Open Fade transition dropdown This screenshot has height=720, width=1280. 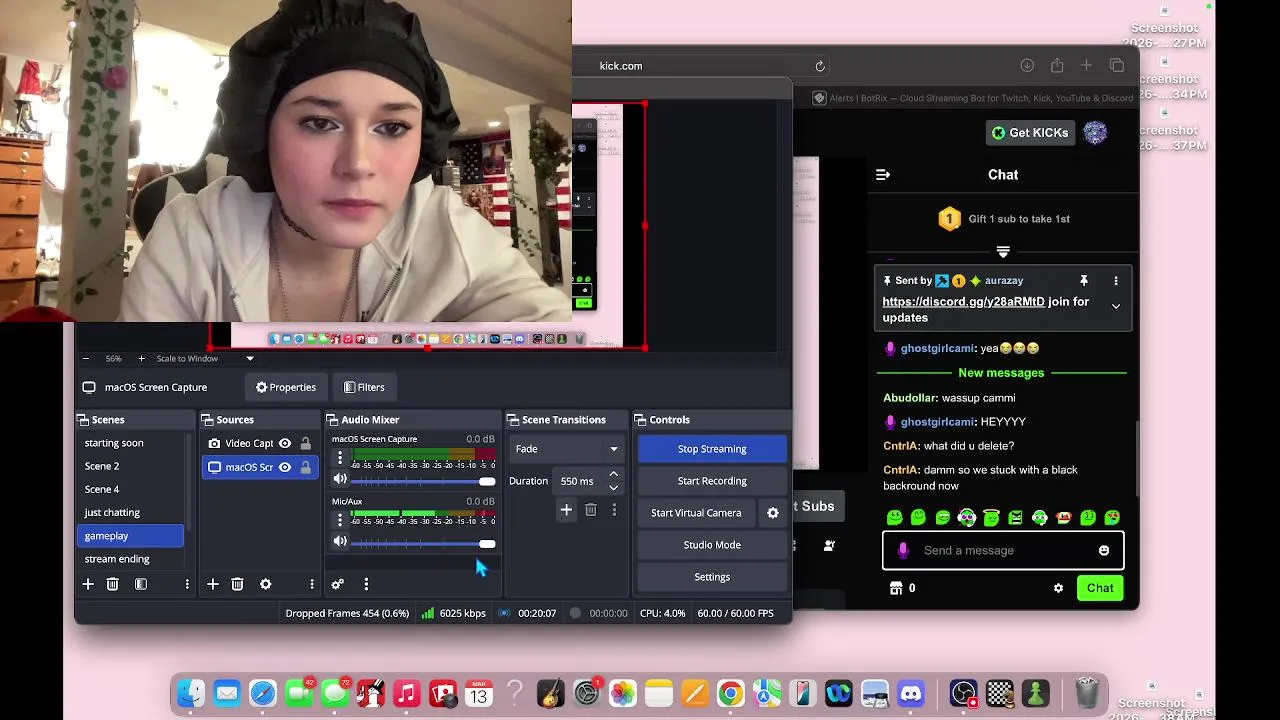[566, 449]
